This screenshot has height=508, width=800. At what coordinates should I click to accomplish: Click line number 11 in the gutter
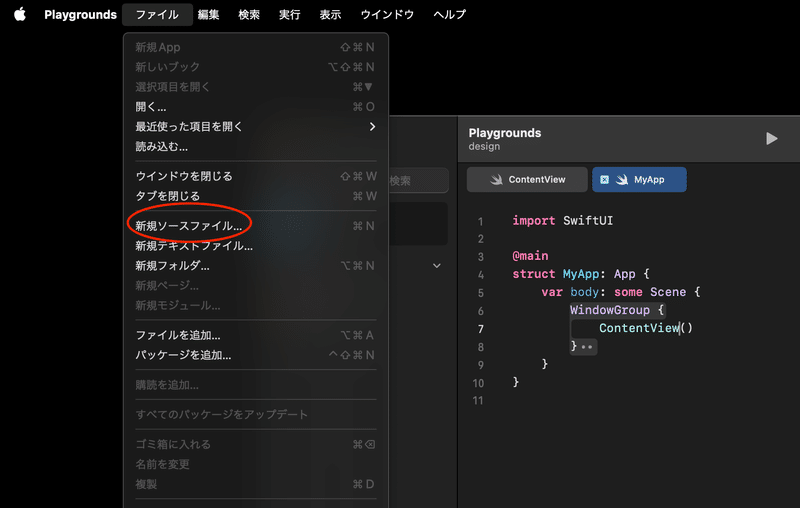478,401
